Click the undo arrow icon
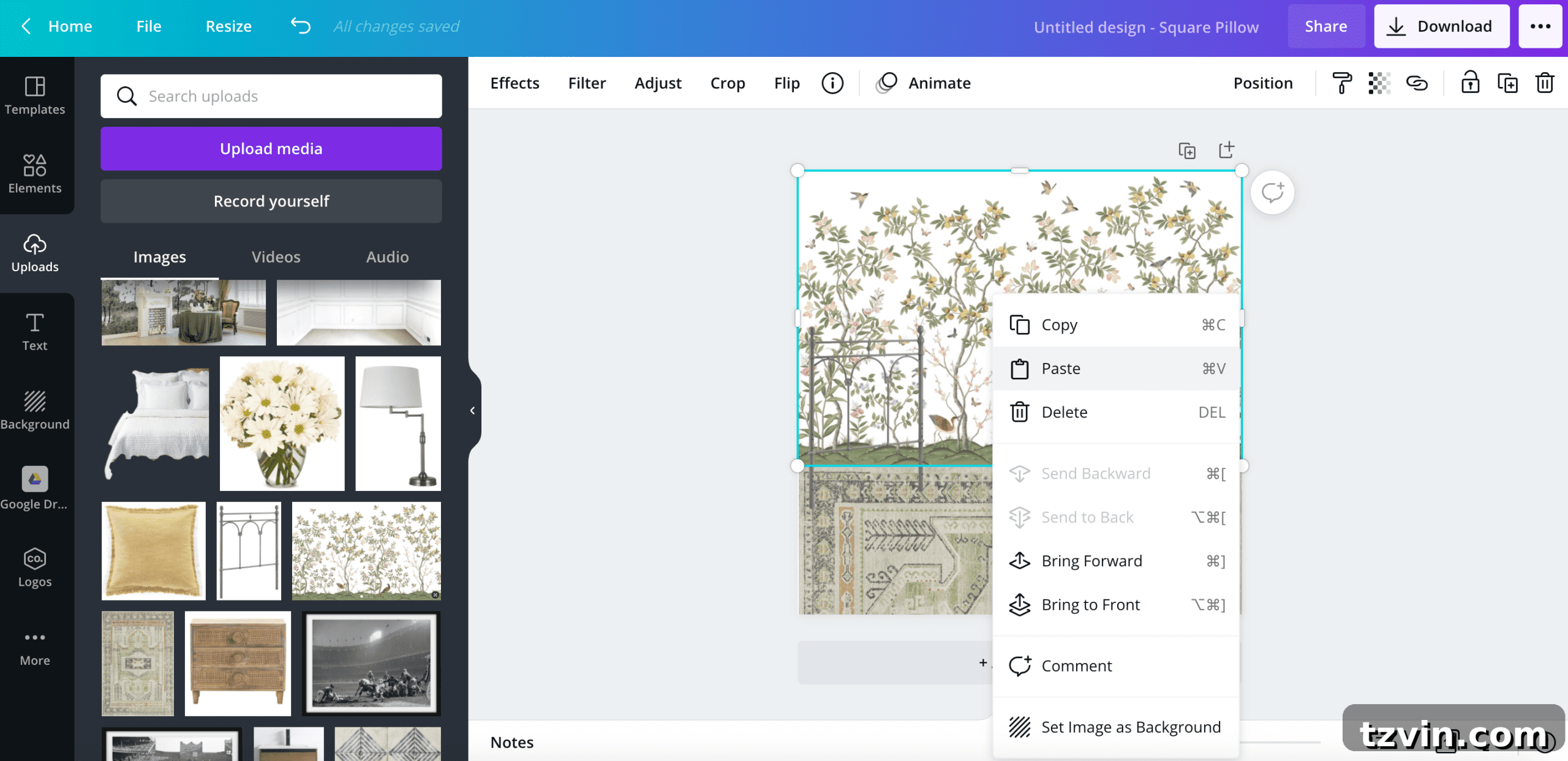 point(301,26)
